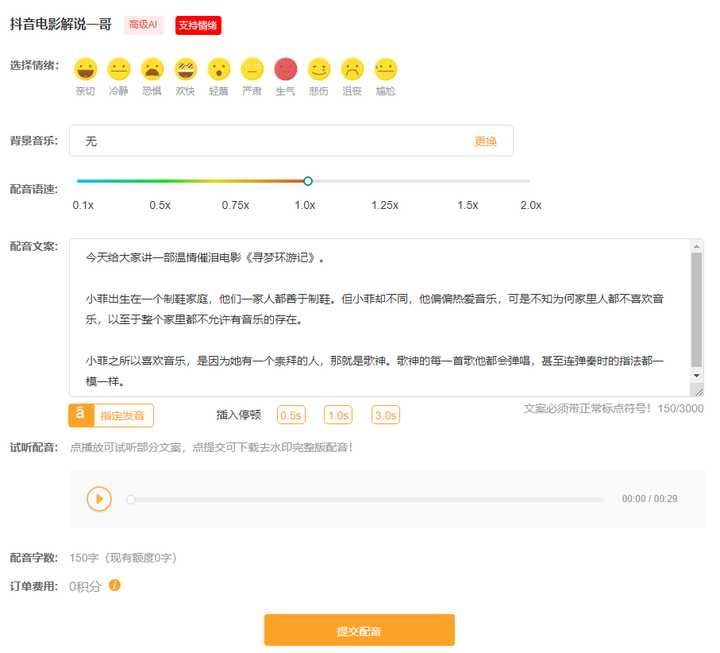Click the red 支持情绪 badge
Screen dimensions: 720x653
(x=198, y=25)
